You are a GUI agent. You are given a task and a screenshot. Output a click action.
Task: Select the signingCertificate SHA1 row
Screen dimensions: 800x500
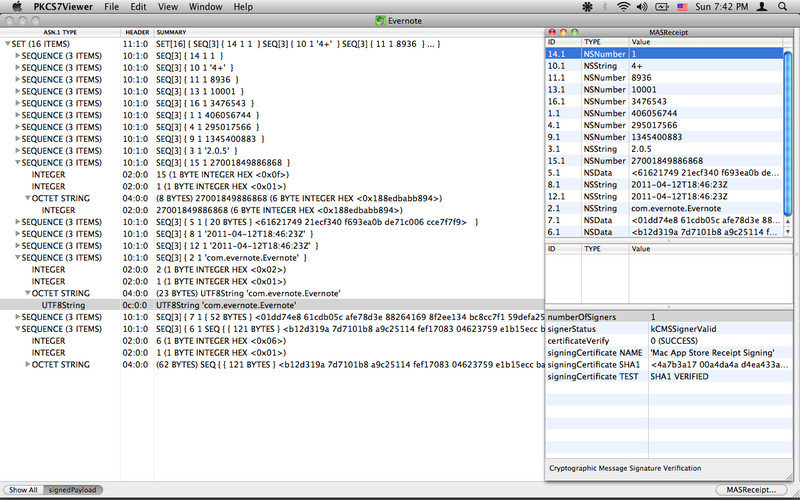(x=669, y=365)
